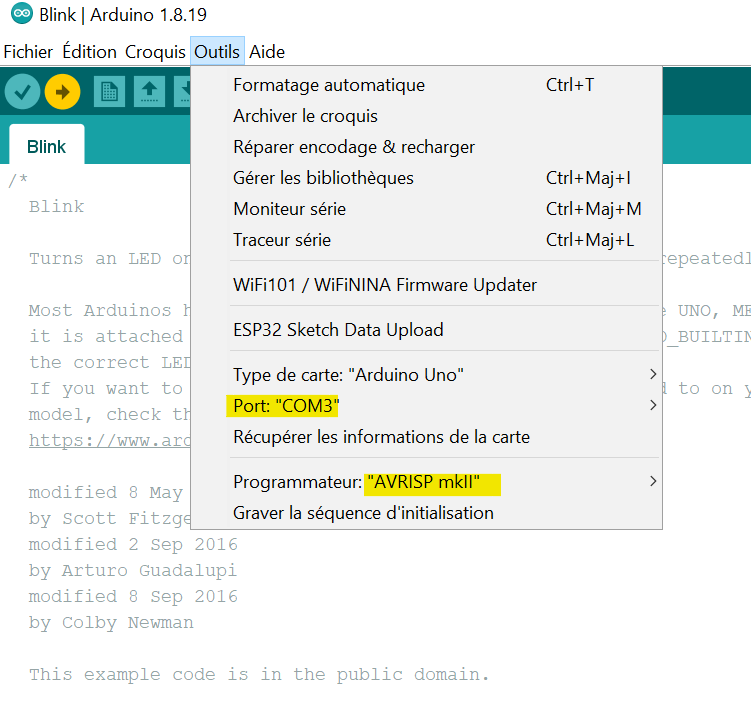This screenshot has width=751, height=714.
Task: Click the https://www.ar... link in code
Action: (109, 440)
